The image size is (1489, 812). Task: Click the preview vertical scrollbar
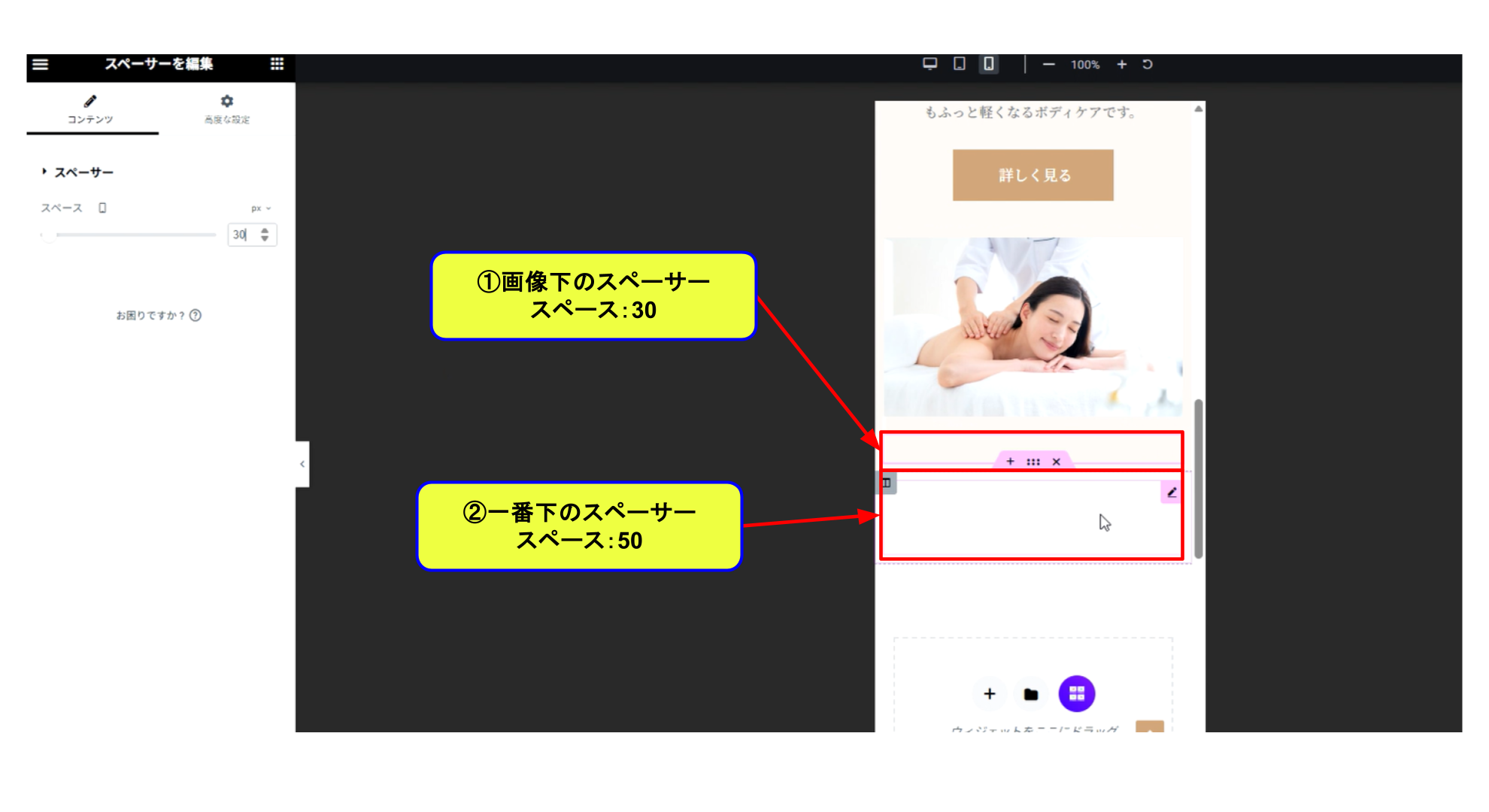pyautogui.click(x=1199, y=478)
